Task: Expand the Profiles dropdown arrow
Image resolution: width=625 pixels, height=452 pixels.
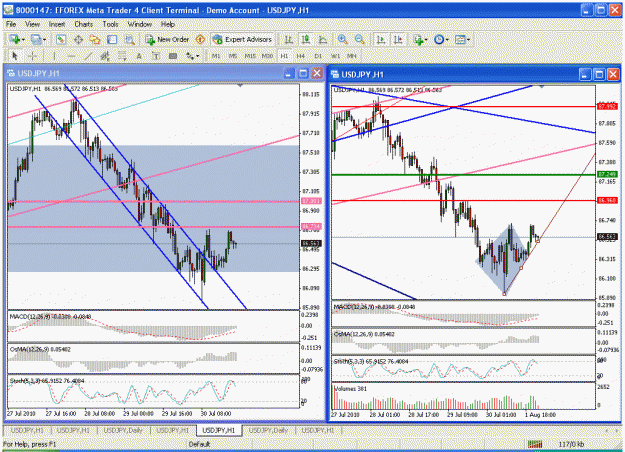Action: pos(44,39)
